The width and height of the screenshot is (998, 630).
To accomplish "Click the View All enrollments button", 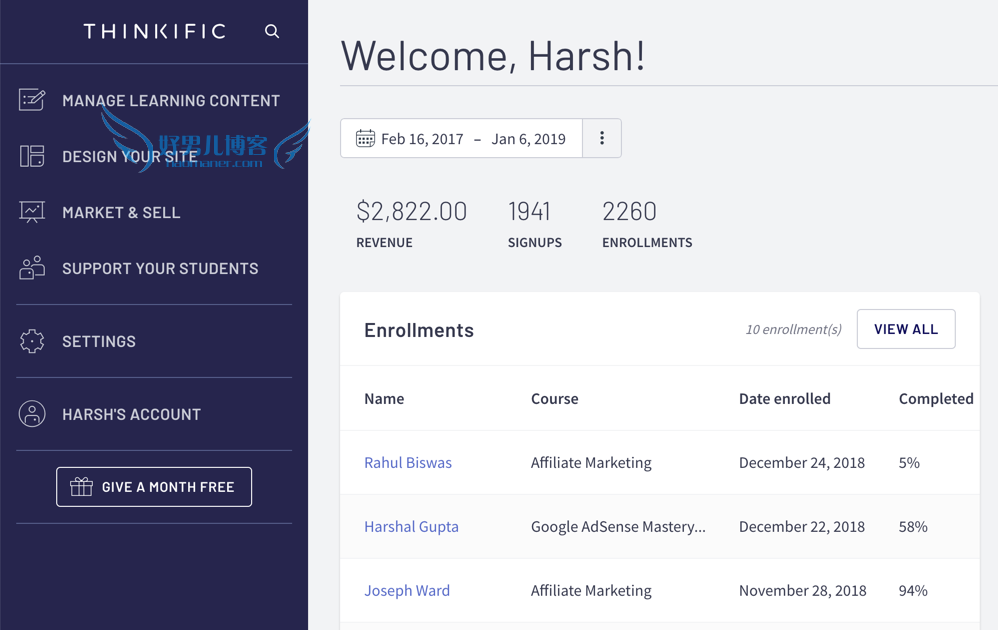I will (x=906, y=329).
